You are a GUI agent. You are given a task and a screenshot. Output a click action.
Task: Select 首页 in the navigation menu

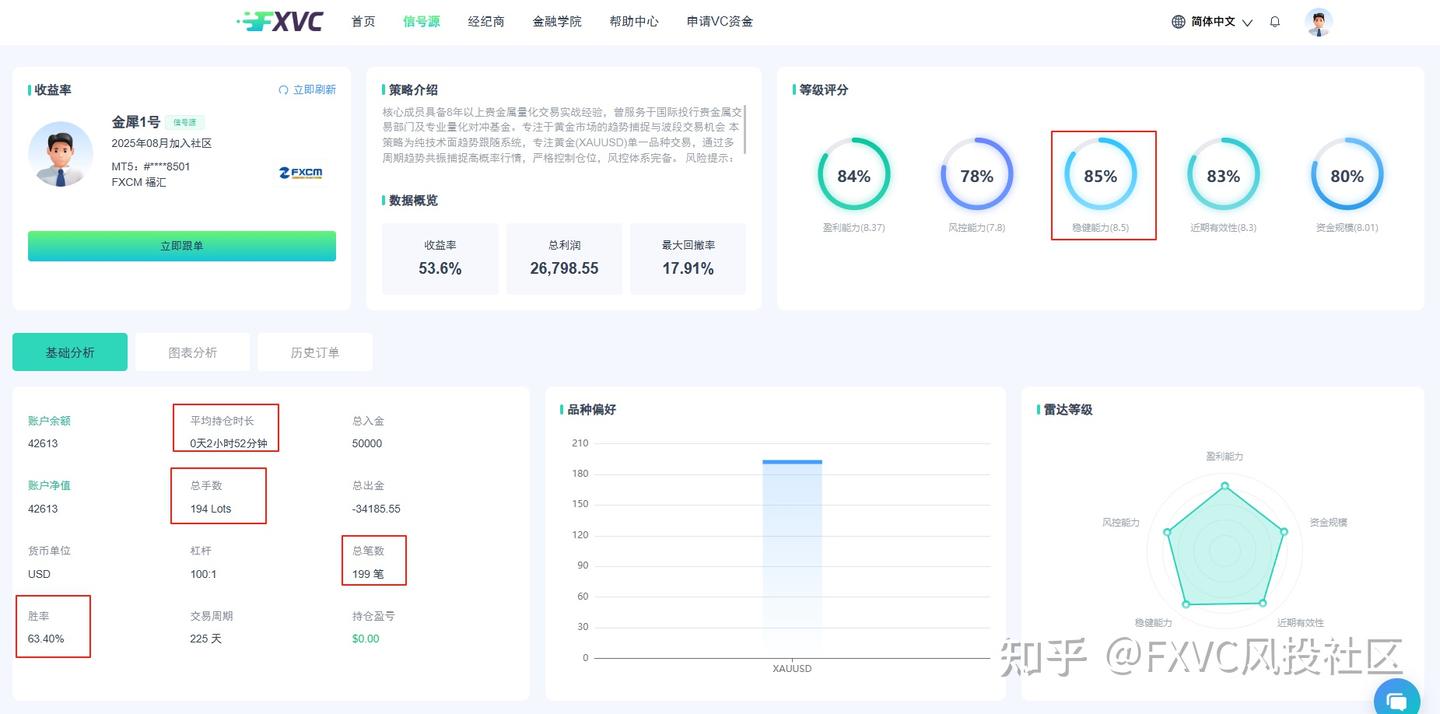[x=363, y=21]
